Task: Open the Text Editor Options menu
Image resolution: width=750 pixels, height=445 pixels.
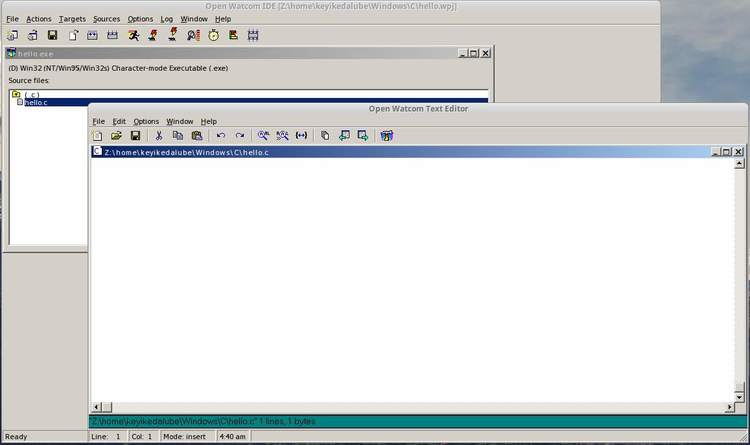Action: (146, 122)
